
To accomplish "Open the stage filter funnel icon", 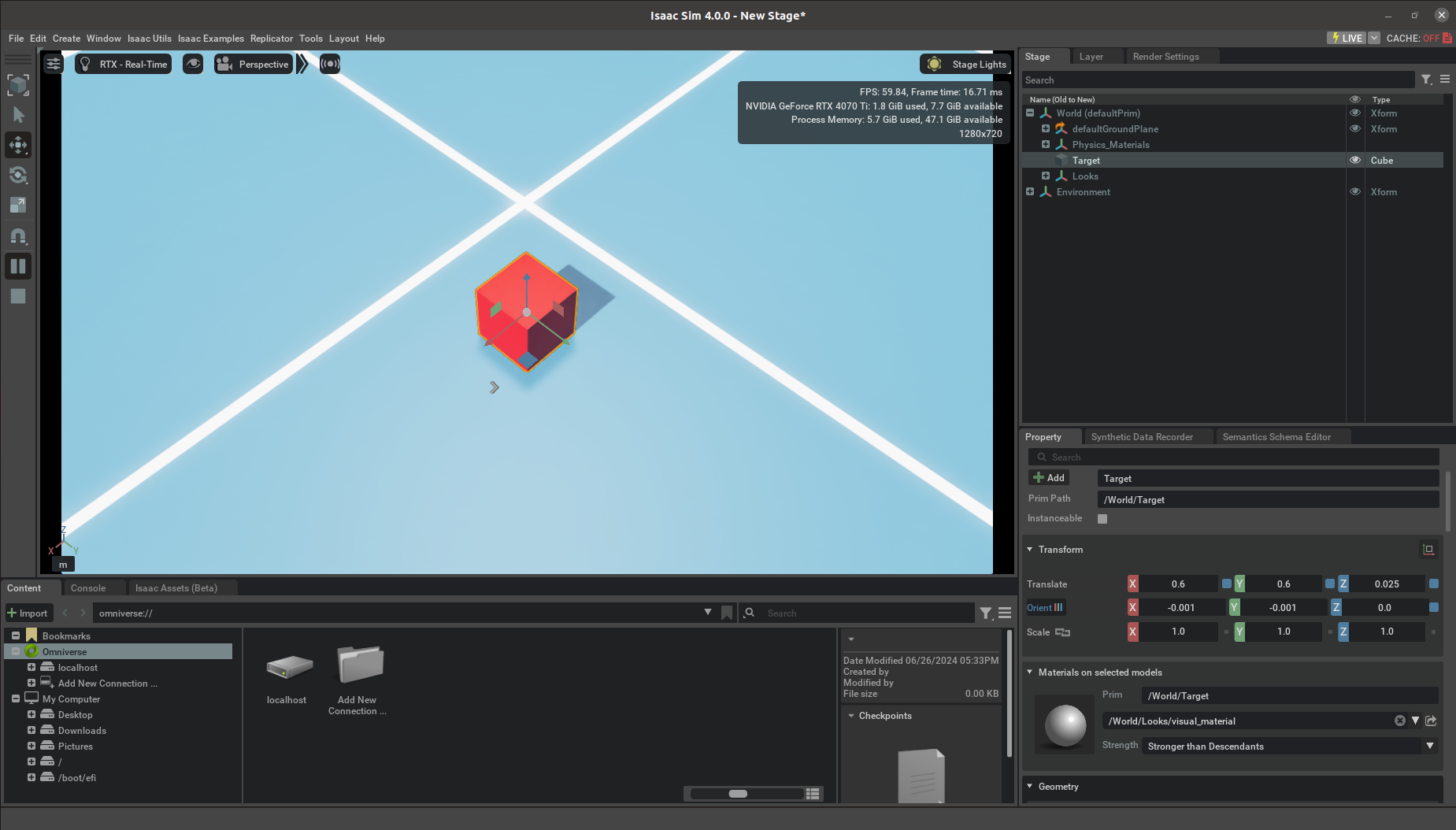I will 1426,80.
